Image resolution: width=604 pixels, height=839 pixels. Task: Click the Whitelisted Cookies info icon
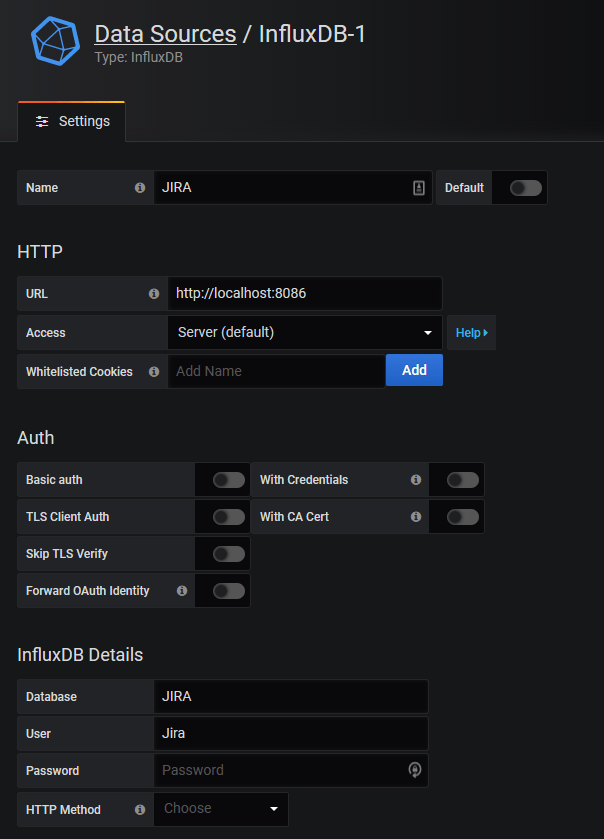pos(154,372)
